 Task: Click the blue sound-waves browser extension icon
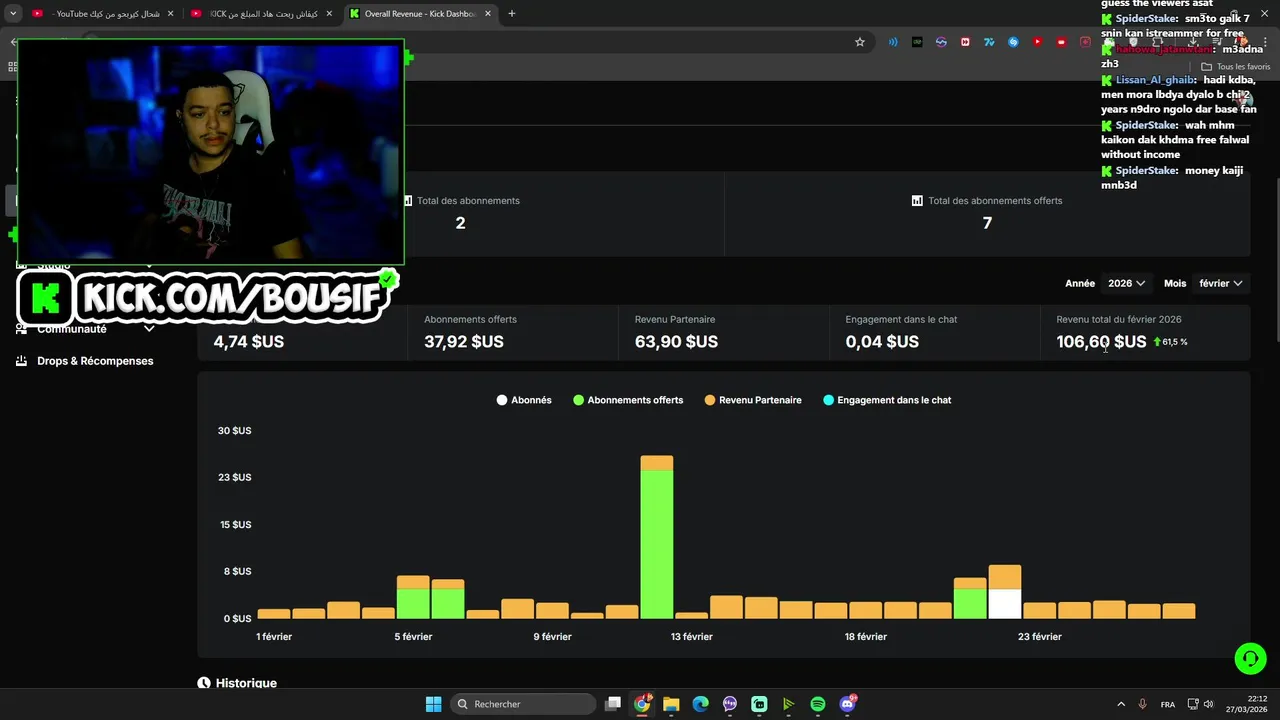point(893,42)
